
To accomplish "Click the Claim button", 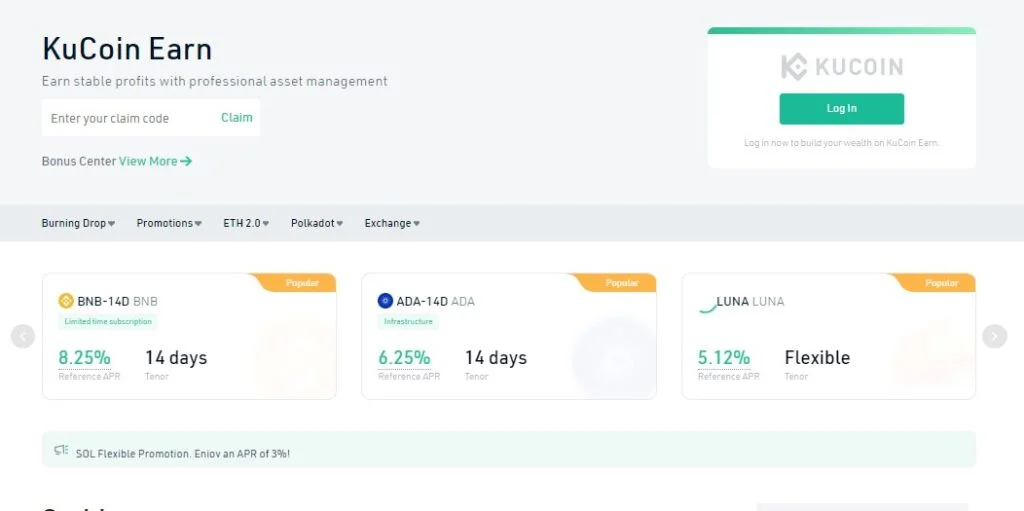I will click(236, 118).
